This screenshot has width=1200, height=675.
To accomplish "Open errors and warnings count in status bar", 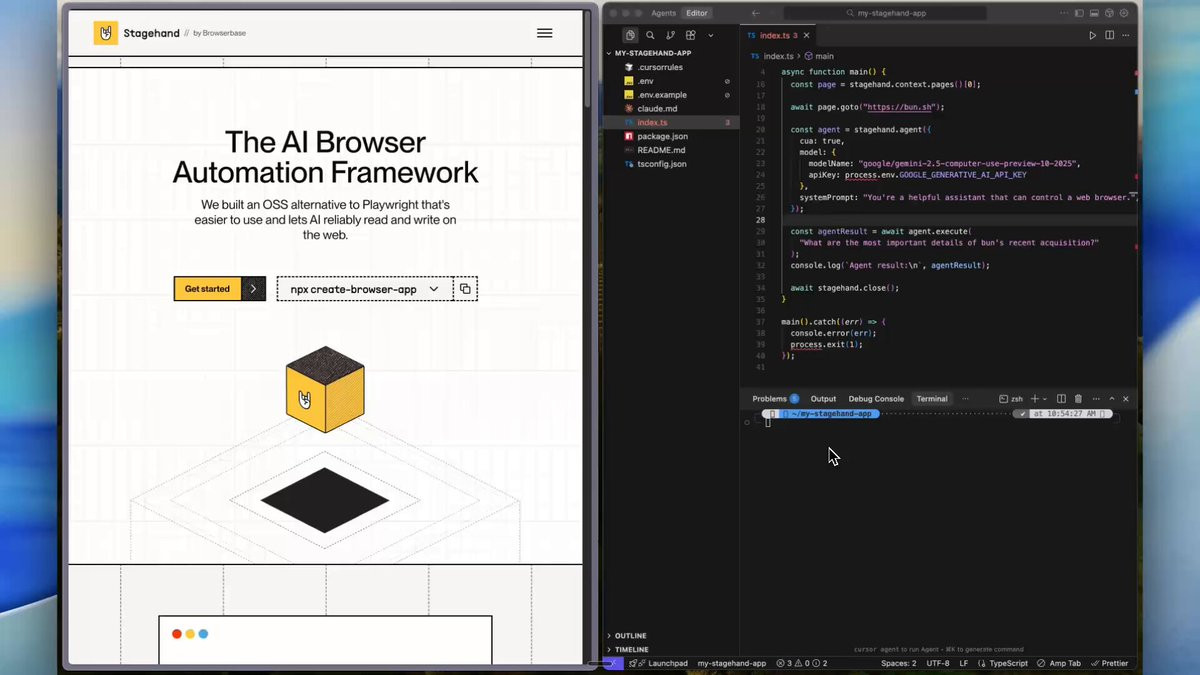I will [801, 663].
